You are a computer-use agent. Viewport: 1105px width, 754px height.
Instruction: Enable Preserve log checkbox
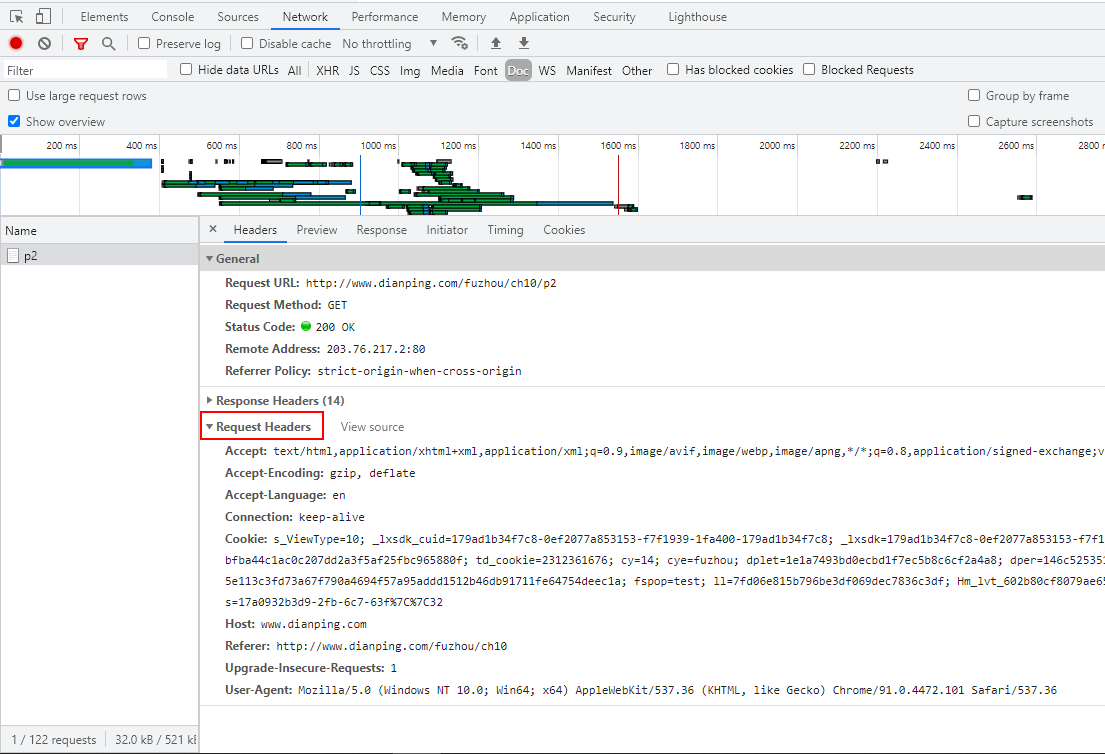coord(144,43)
